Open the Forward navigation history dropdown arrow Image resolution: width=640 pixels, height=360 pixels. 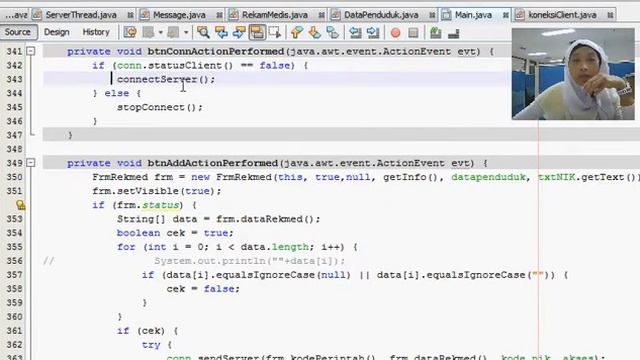coord(186,32)
